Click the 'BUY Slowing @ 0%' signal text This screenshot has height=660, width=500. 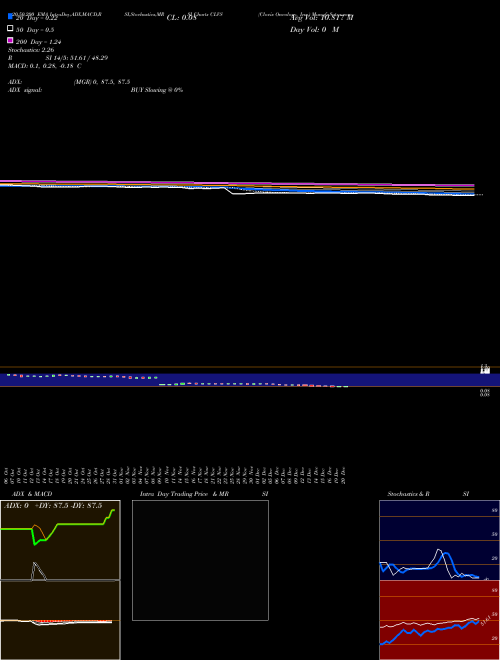click(x=157, y=90)
